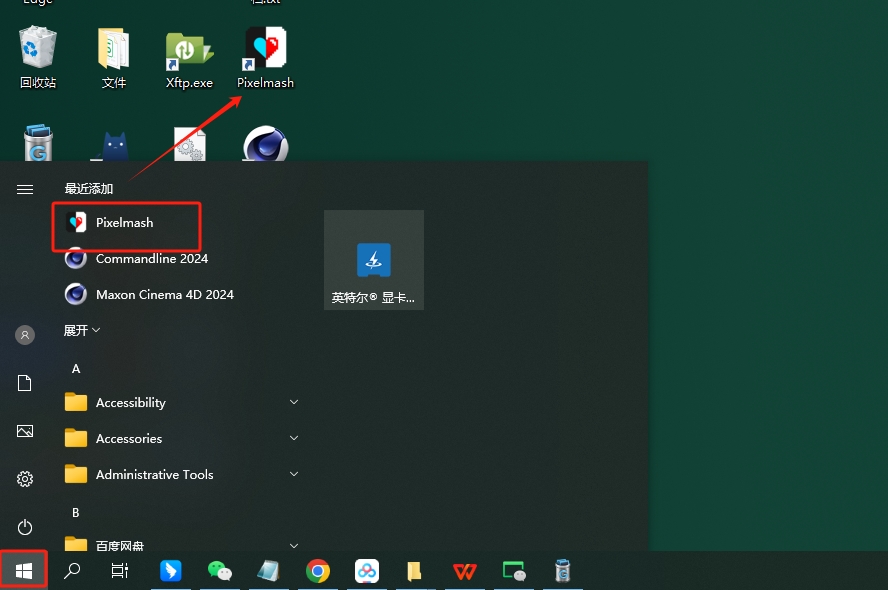Open Google Chrome from the taskbar
Image resolution: width=888 pixels, height=590 pixels.
click(318, 571)
